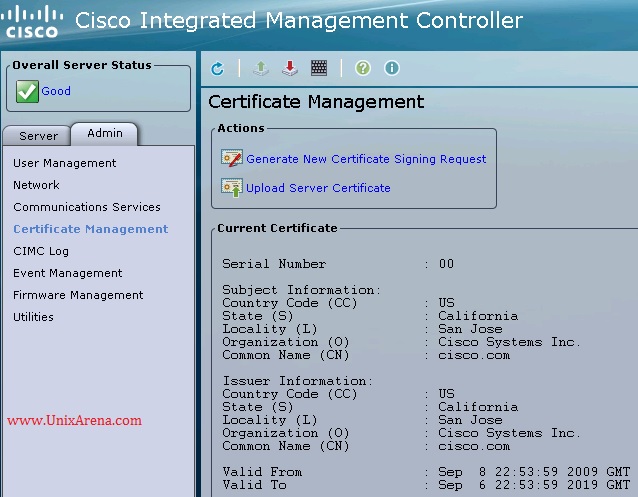
Task: Click the Current Certificate section label
Action: click(277, 228)
